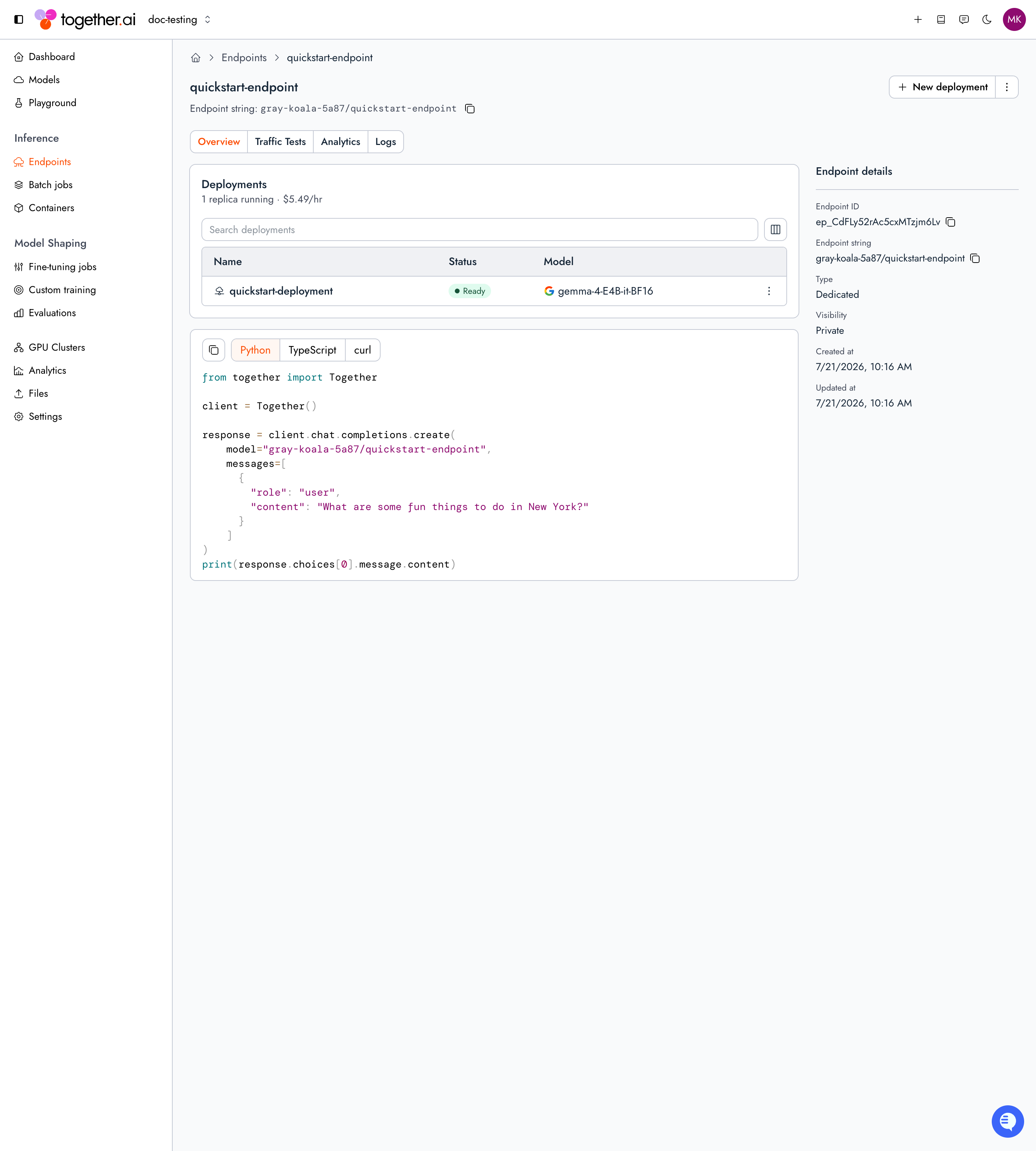Click the Ready status badge
Image resolution: width=1036 pixels, height=1151 pixels.
tap(469, 291)
